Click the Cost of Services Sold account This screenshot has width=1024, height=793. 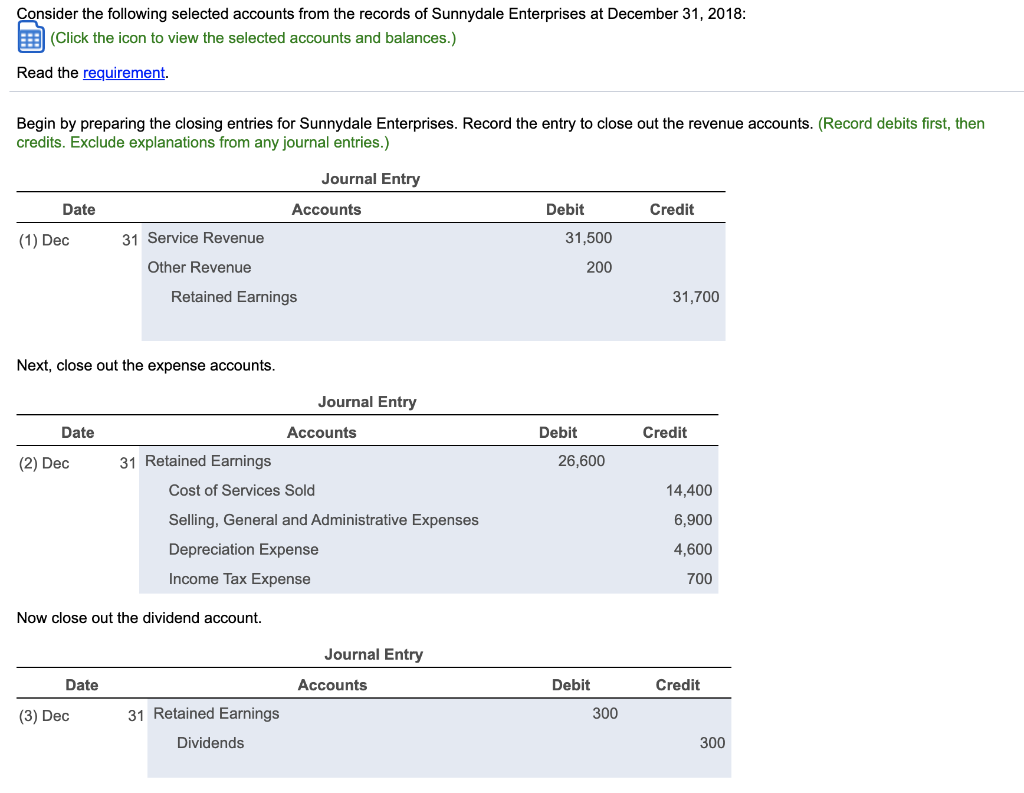pos(242,490)
